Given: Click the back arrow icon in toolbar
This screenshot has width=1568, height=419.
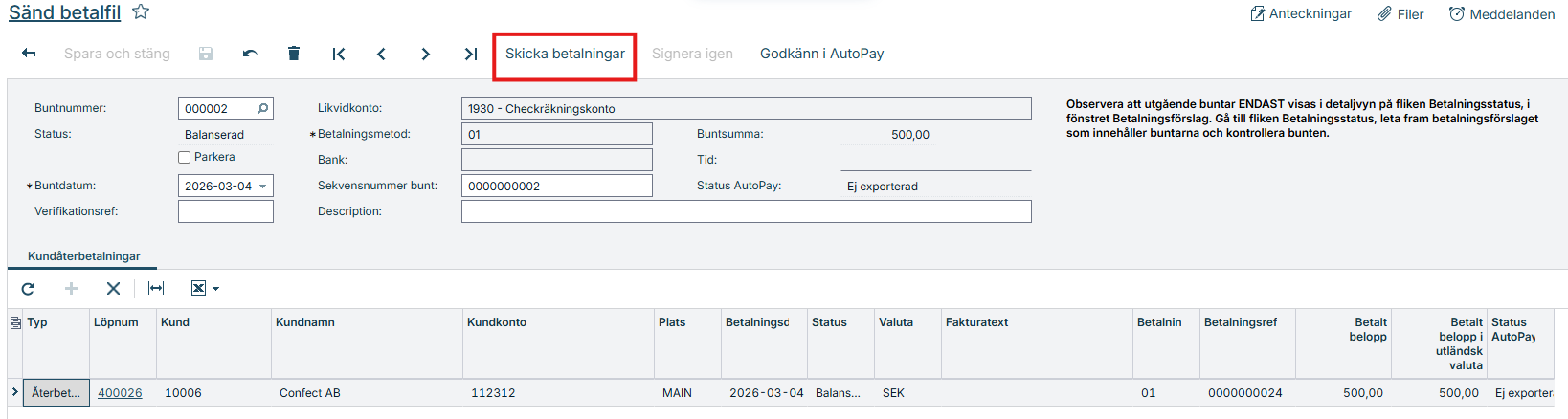Looking at the screenshot, I should [x=29, y=54].
